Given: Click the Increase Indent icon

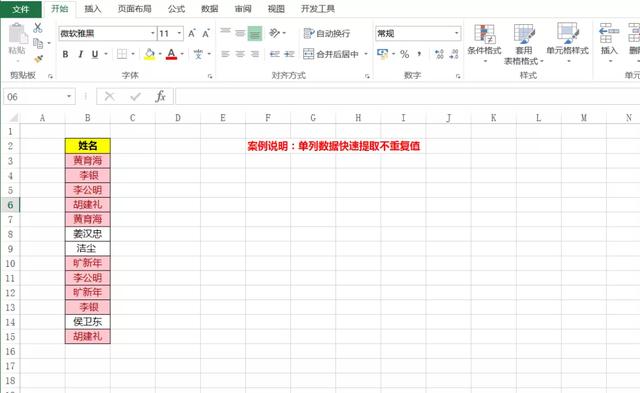Looking at the screenshot, I should tap(289, 54).
